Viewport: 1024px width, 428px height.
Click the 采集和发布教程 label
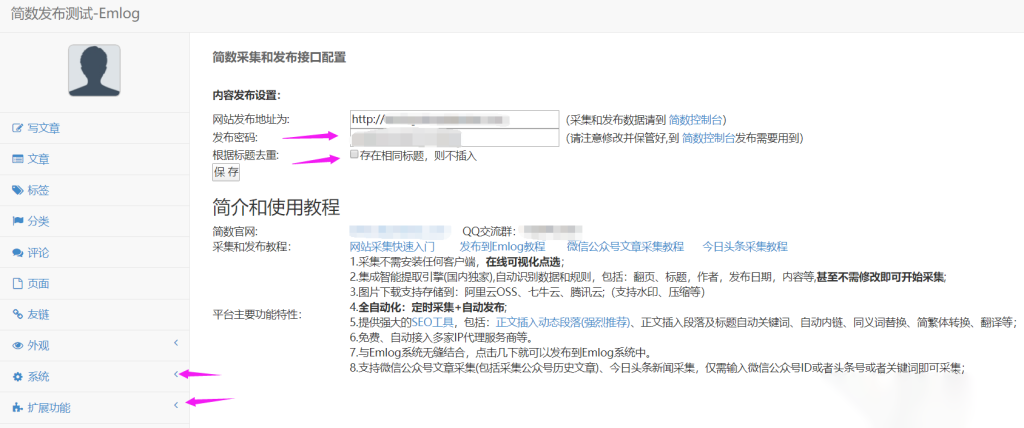point(251,247)
